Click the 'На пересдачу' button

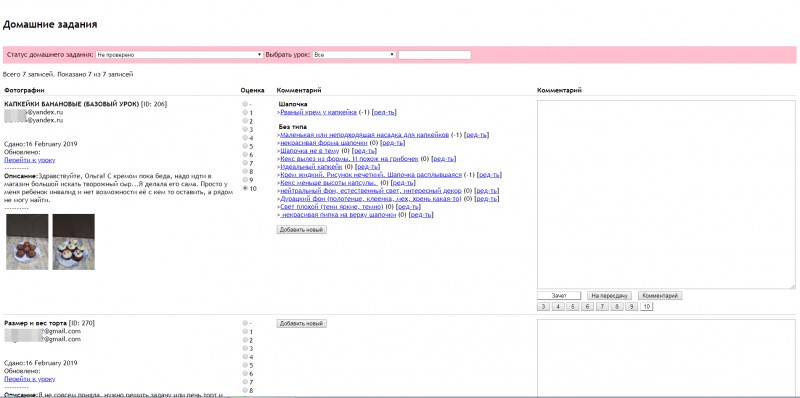610,295
